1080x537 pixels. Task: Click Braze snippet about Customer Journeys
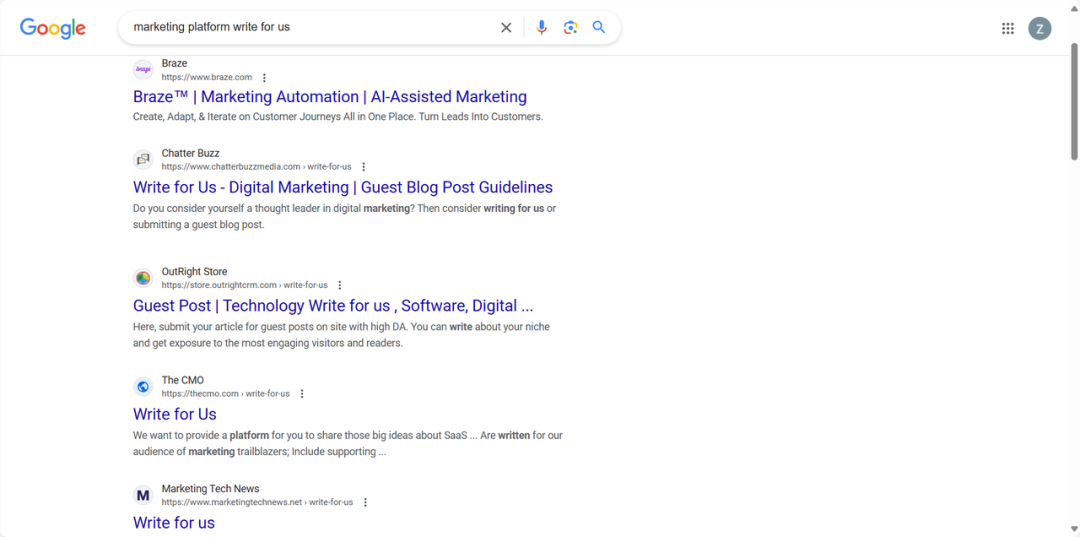point(338,116)
